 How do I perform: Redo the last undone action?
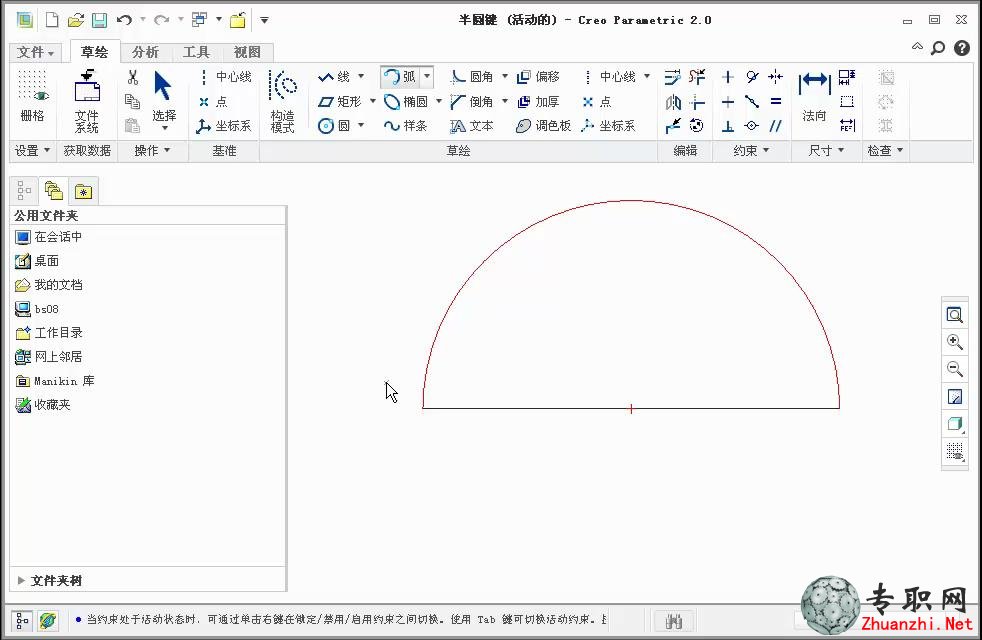click(x=161, y=20)
